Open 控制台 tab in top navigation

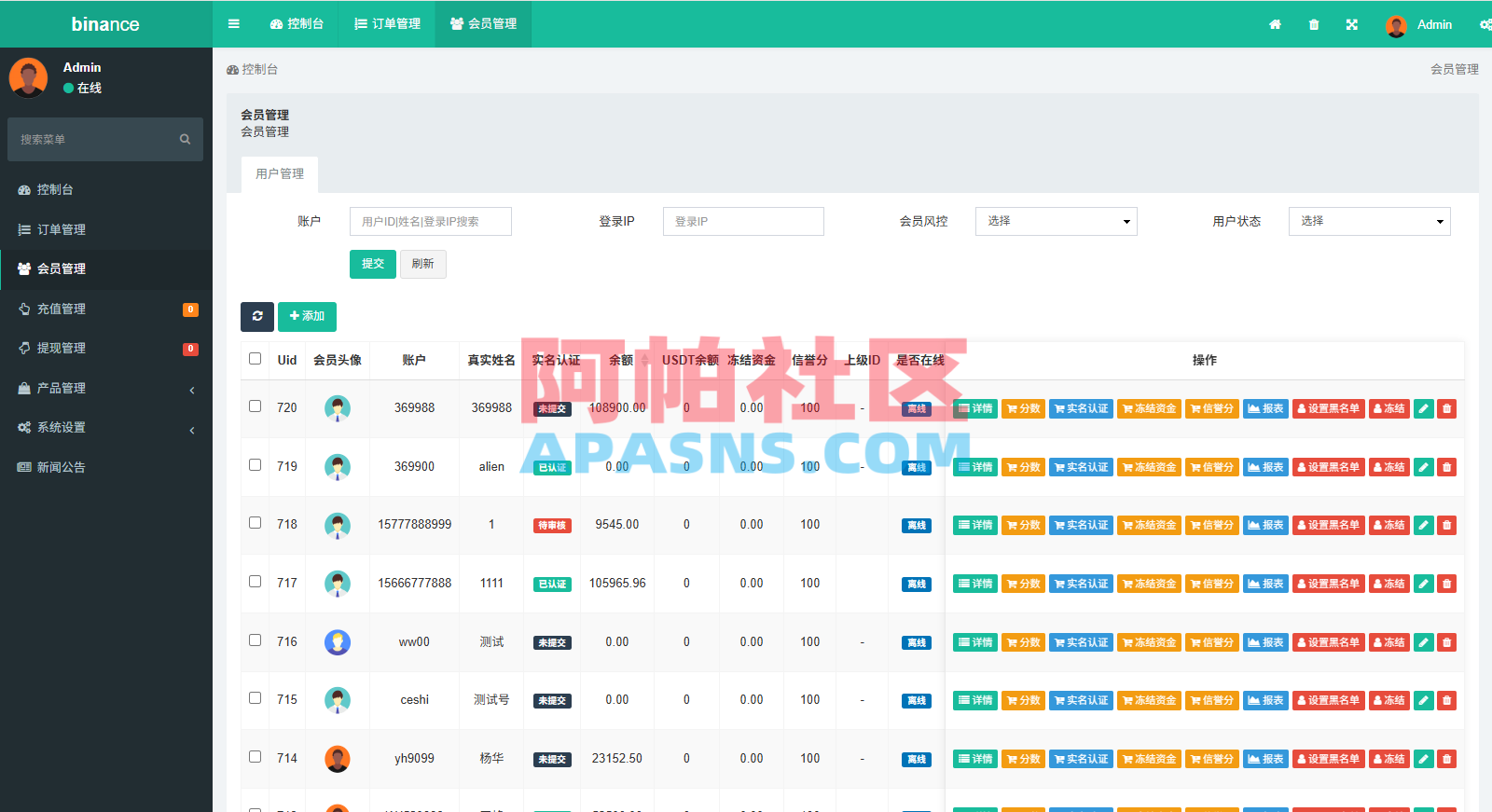[x=297, y=24]
